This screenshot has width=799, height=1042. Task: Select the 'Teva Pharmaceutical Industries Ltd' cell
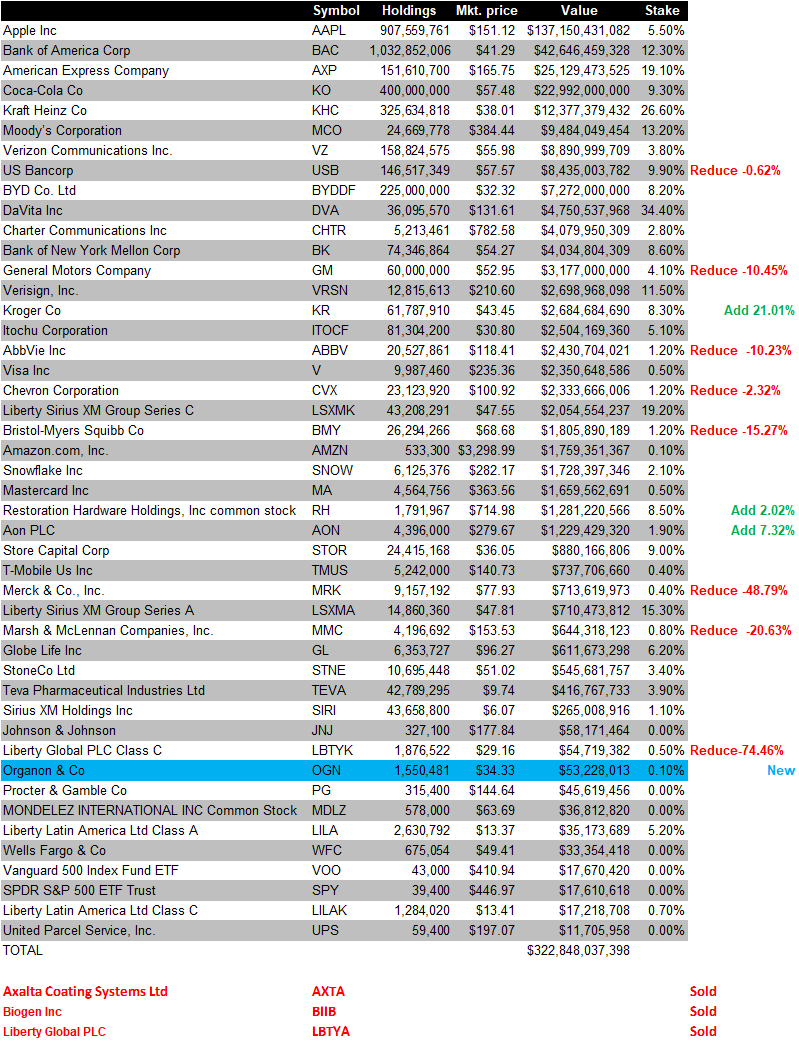[104, 690]
